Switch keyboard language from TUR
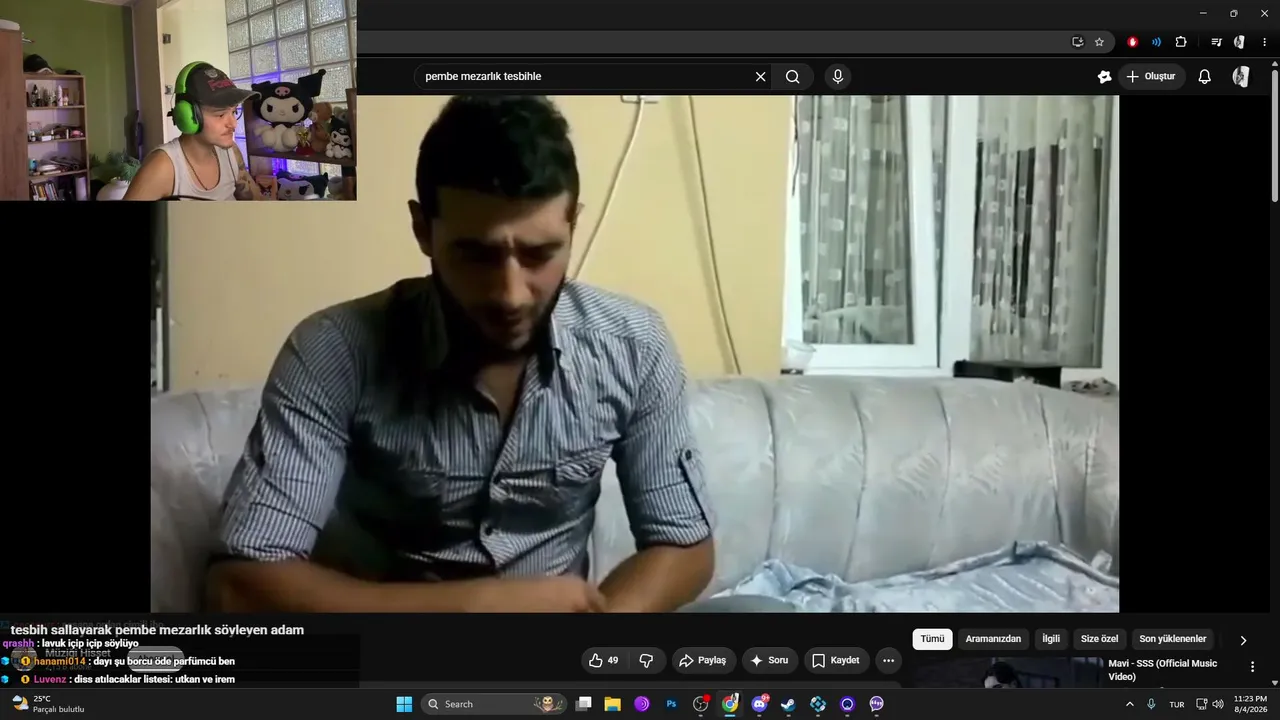This screenshot has width=1280, height=720. [1177, 704]
